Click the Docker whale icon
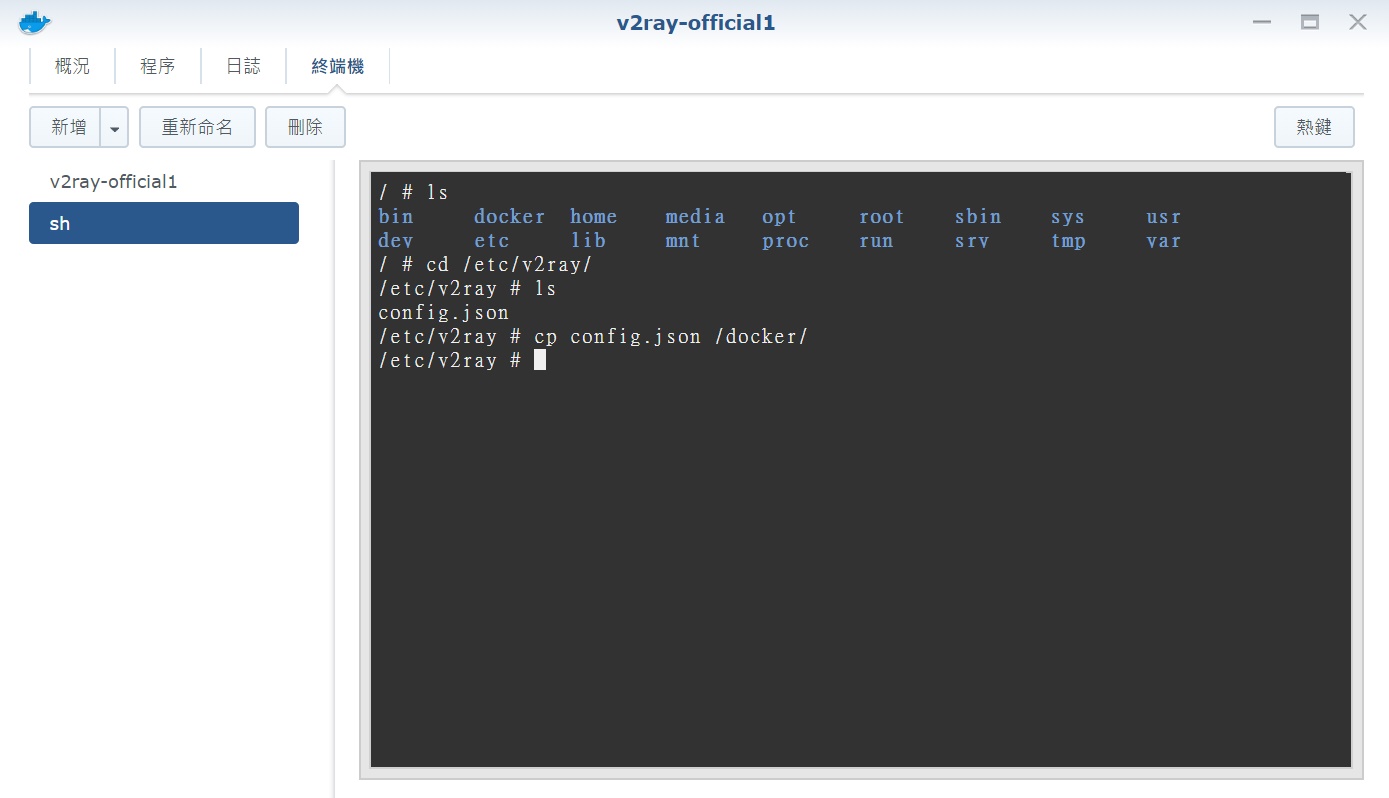This screenshot has width=1389, height=798. click(34, 21)
